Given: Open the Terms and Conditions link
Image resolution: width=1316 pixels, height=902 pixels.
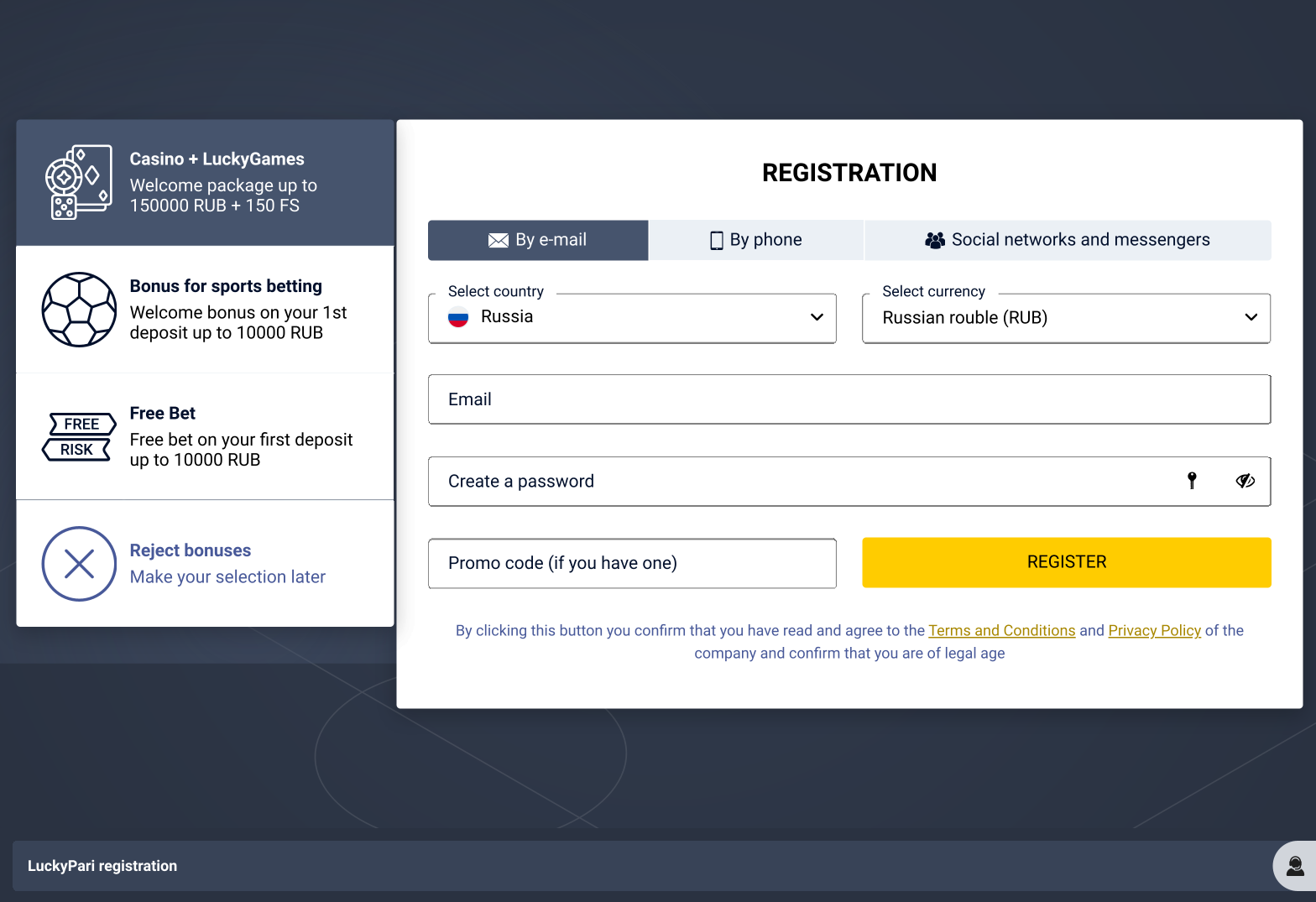Looking at the screenshot, I should (1002, 630).
